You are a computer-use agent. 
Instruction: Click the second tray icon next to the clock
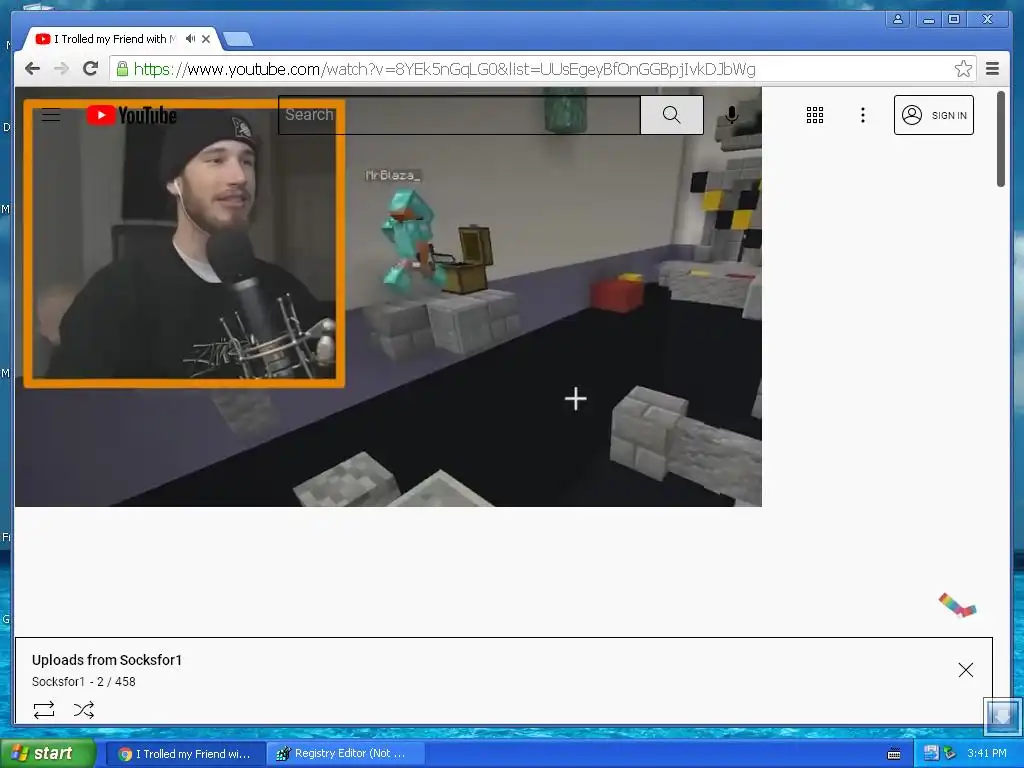[950, 753]
